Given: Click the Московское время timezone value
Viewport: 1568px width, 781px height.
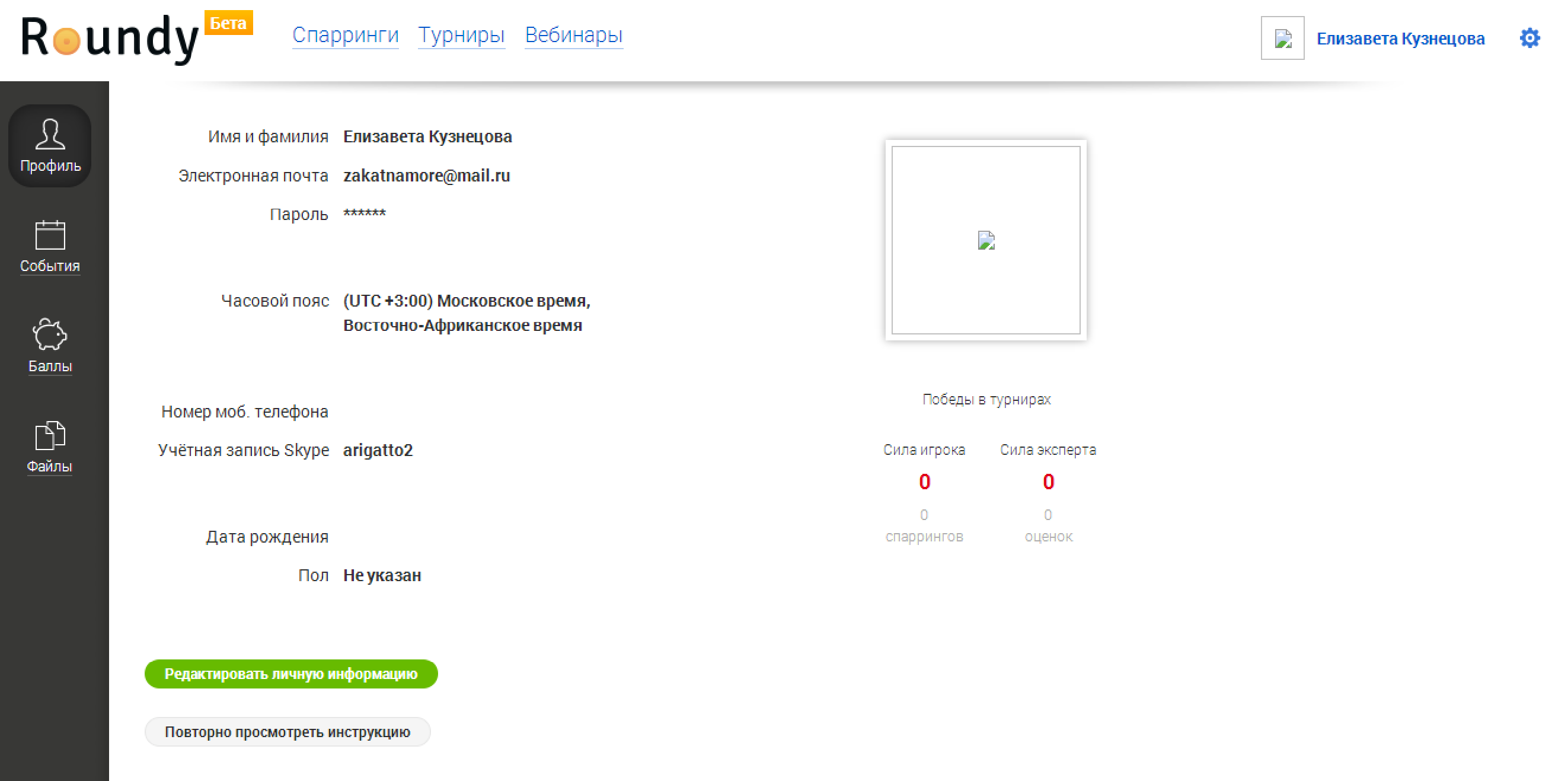Looking at the screenshot, I should pos(467,313).
